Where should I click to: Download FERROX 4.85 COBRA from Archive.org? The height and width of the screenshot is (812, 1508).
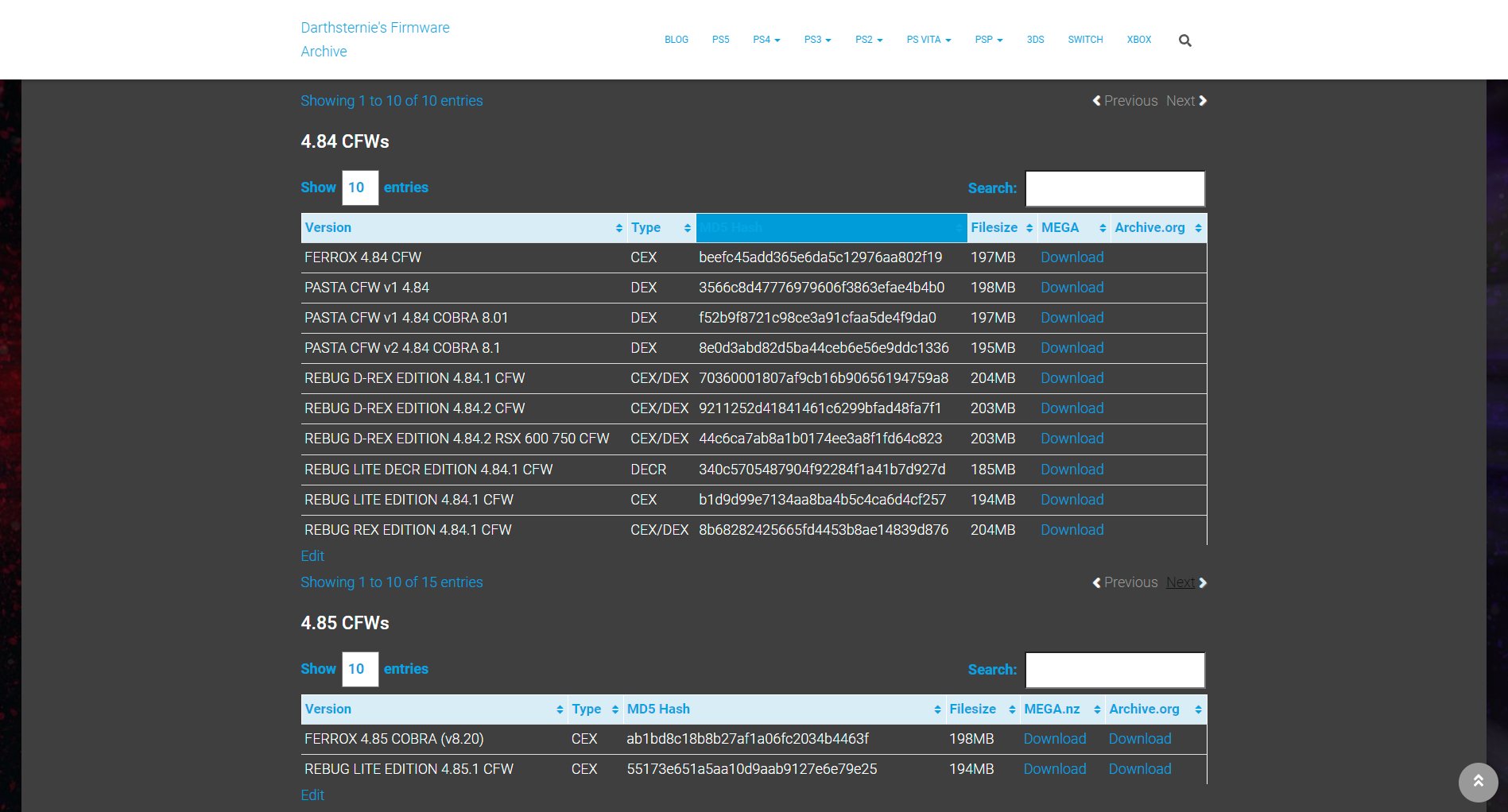1139,739
